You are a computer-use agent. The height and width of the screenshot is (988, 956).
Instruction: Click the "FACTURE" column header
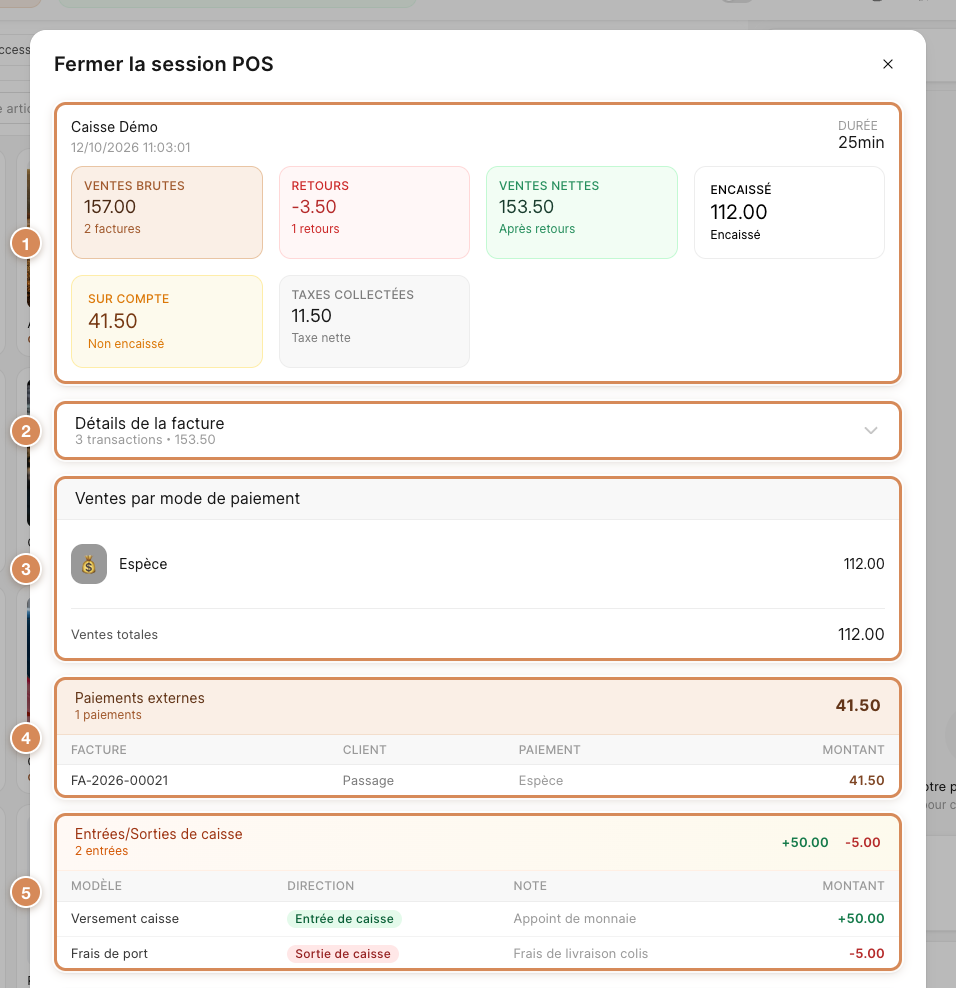pos(99,750)
